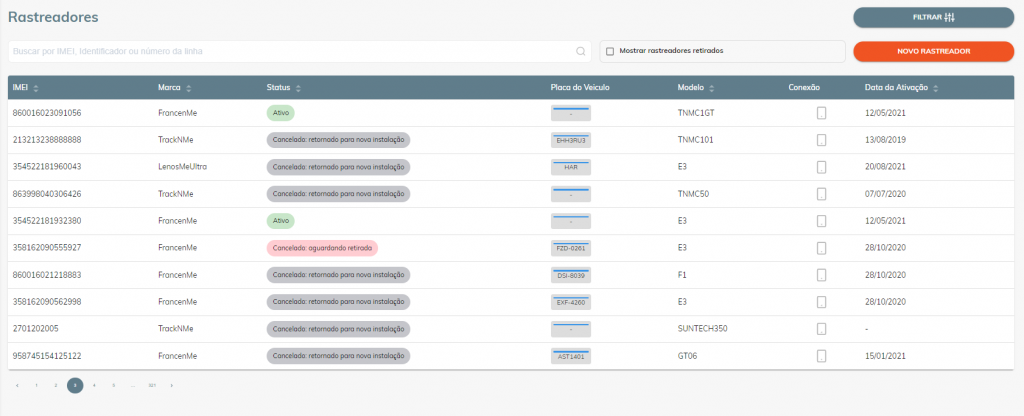The height and width of the screenshot is (416, 1024).
Task: Go to page 1
Action: click(37, 385)
